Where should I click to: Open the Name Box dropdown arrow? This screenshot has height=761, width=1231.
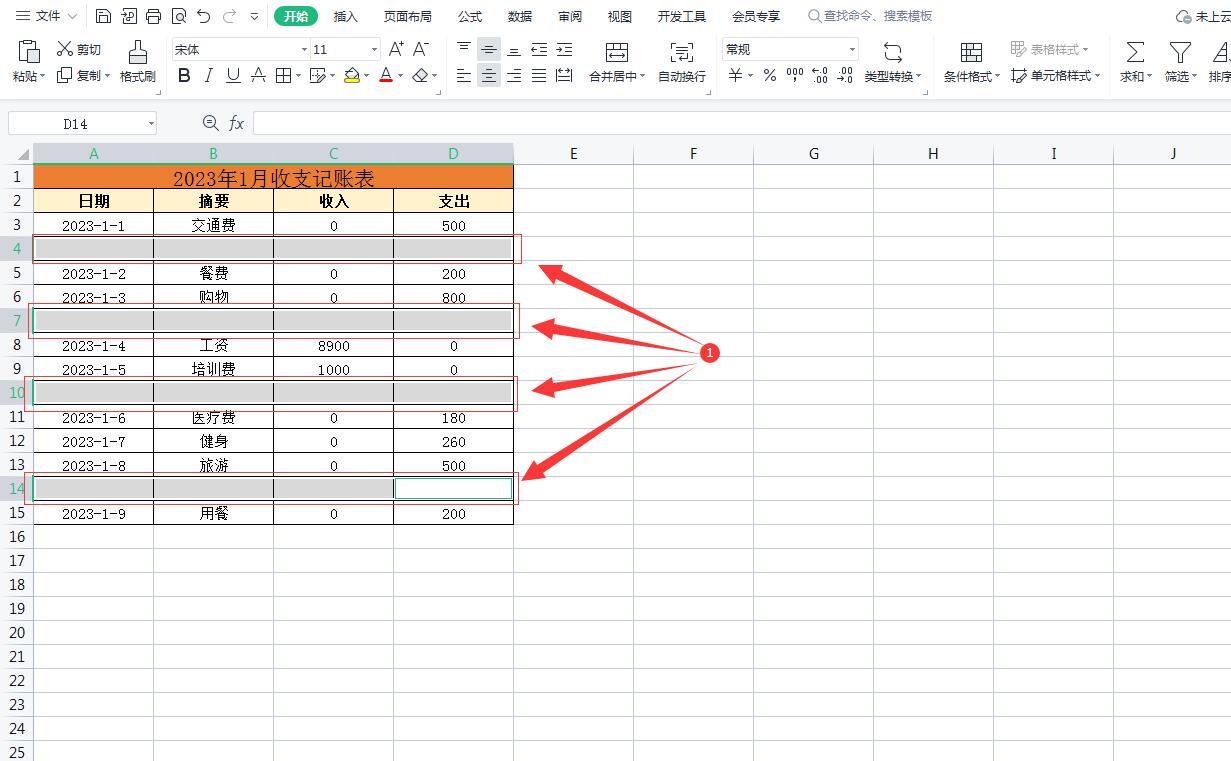point(151,124)
